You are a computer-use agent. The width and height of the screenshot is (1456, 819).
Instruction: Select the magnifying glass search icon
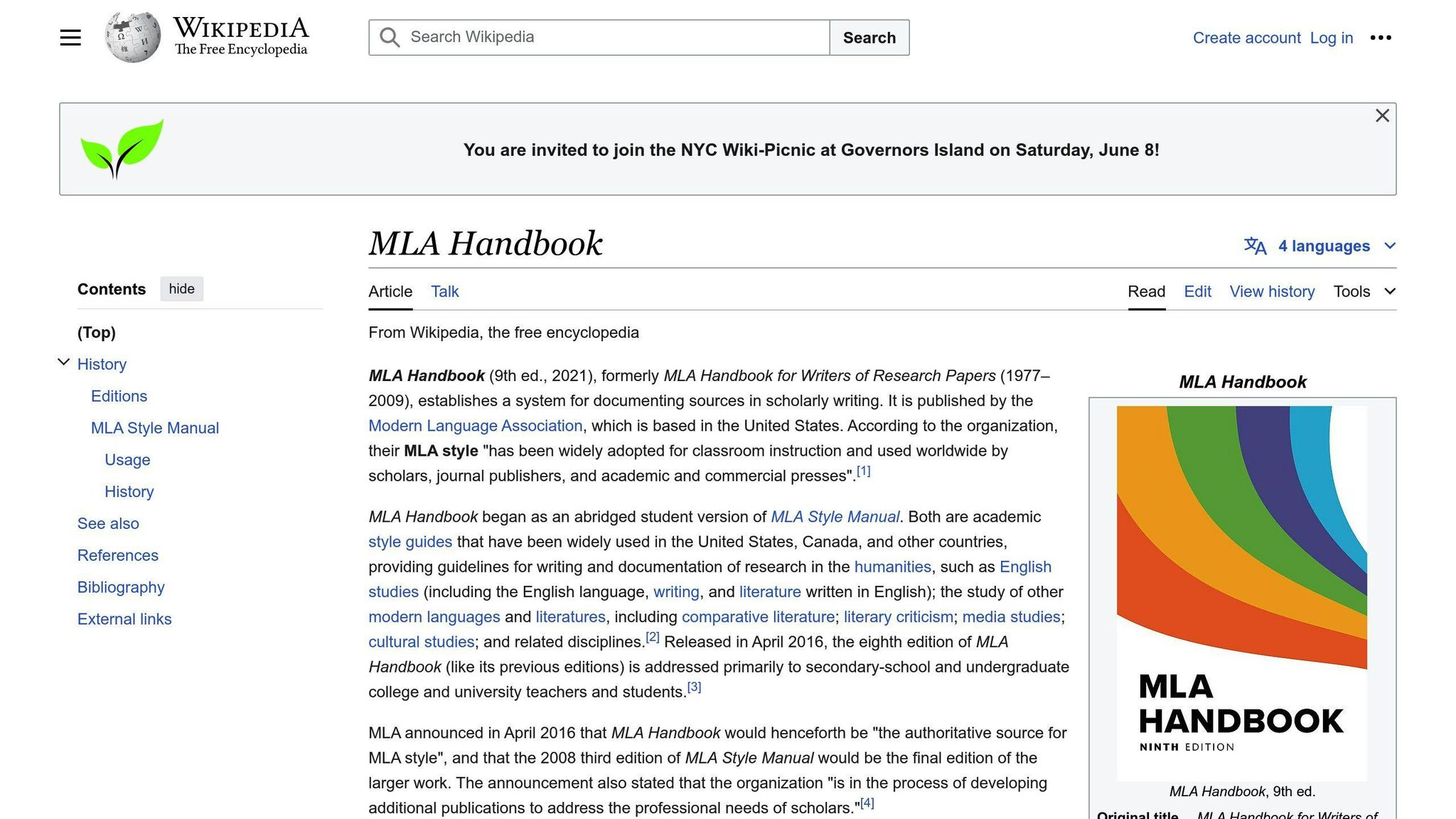pos(389,36)
